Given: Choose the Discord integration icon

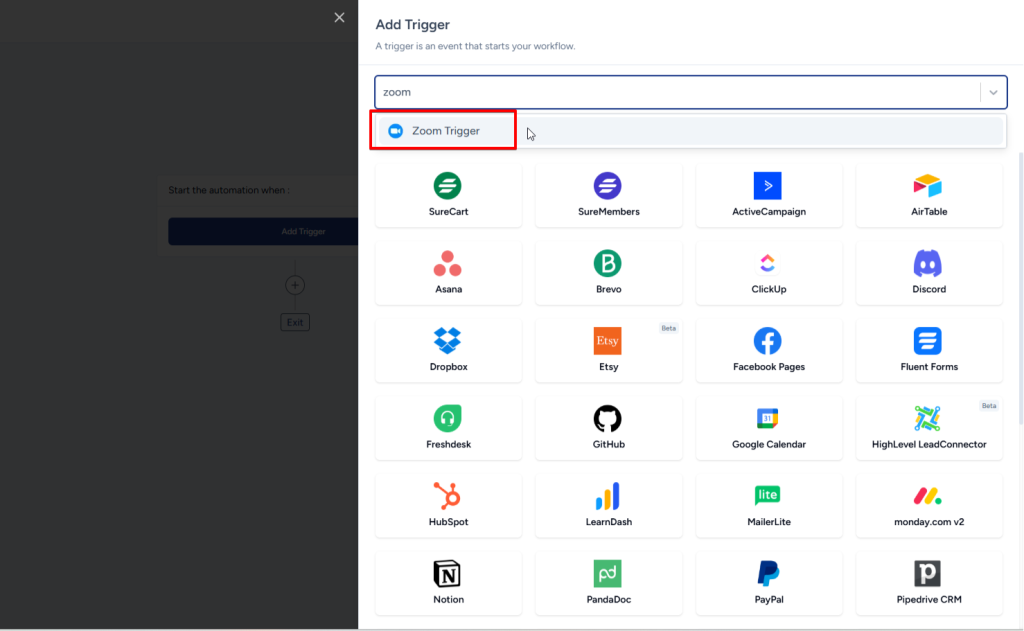Looking at the screenshot, I should [928, 264].
